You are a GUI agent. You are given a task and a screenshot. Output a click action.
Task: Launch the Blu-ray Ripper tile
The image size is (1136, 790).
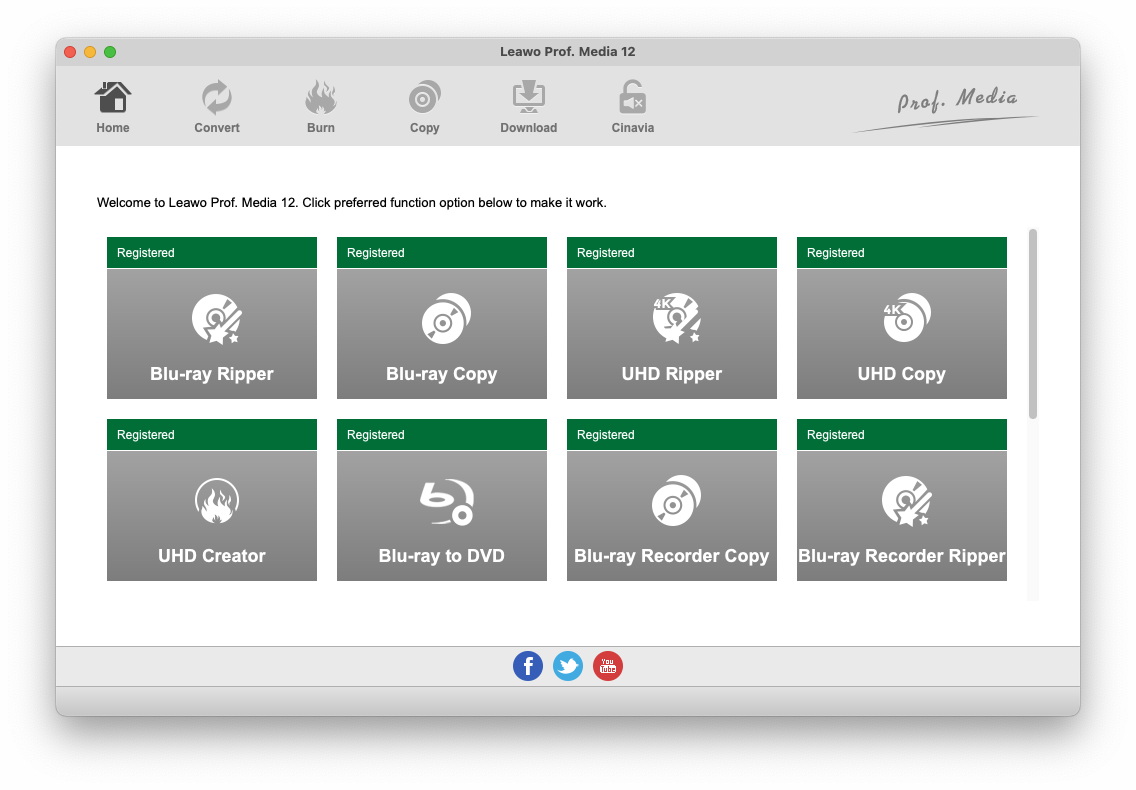(212, 333)
